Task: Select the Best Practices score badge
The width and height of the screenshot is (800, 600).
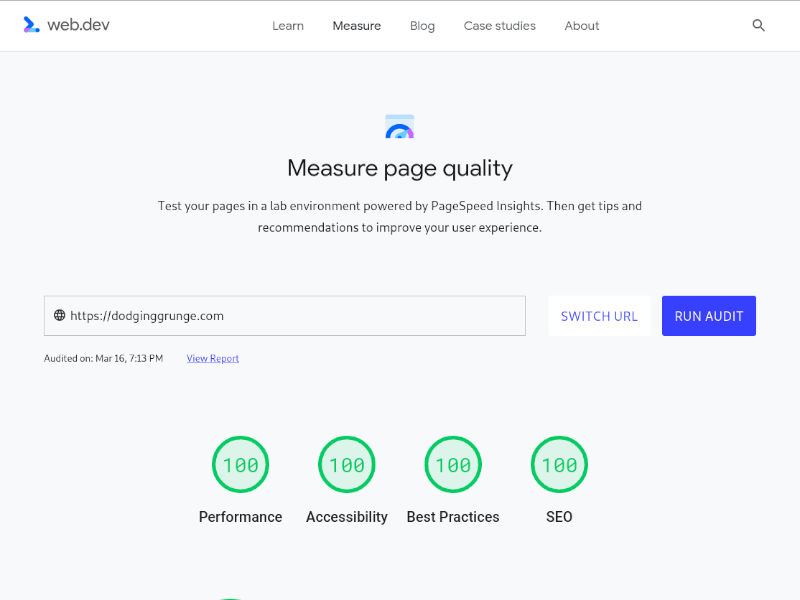Action: click(x=452, y=464)
